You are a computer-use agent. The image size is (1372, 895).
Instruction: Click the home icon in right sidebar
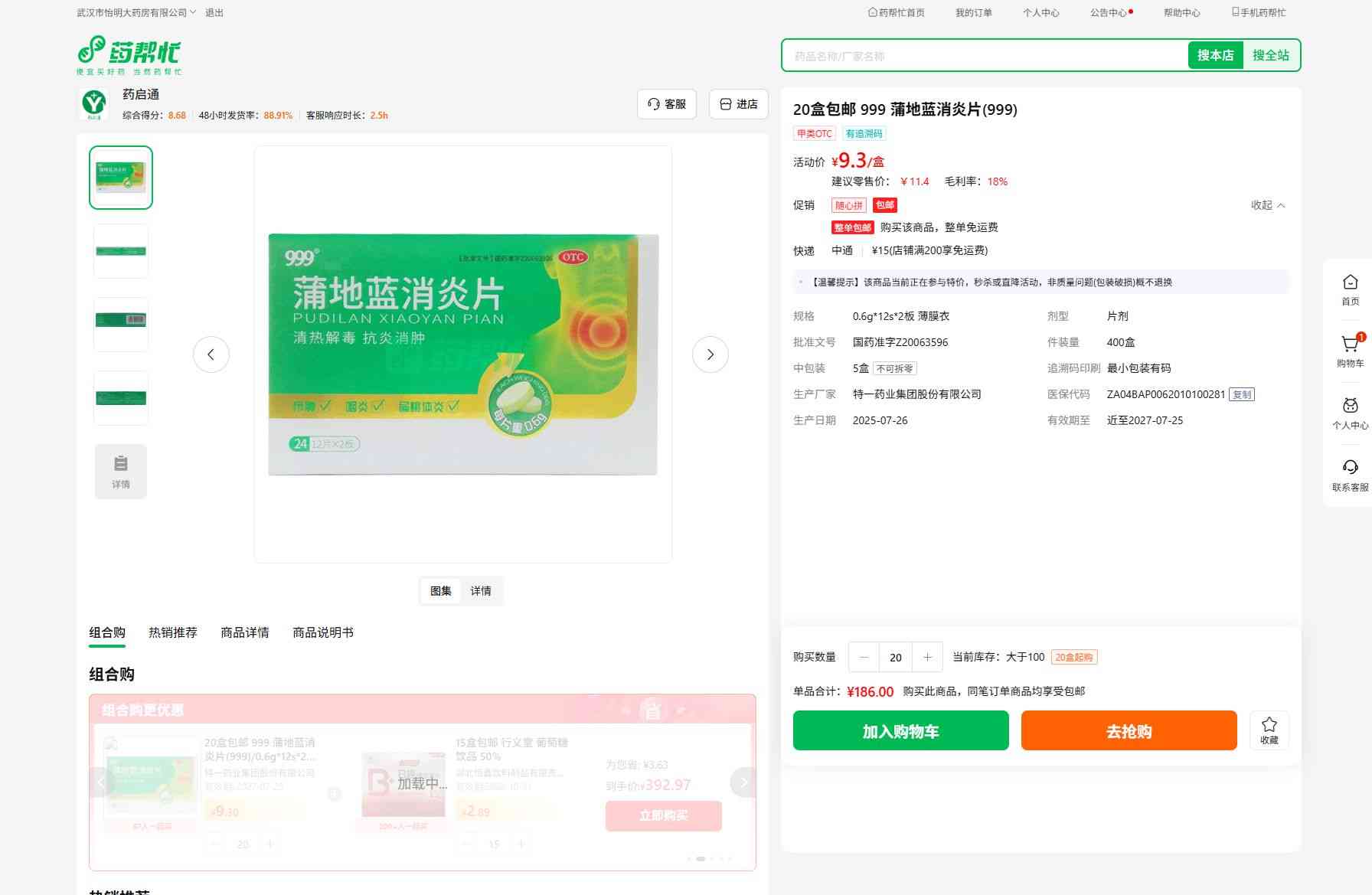click(1350, 283)
